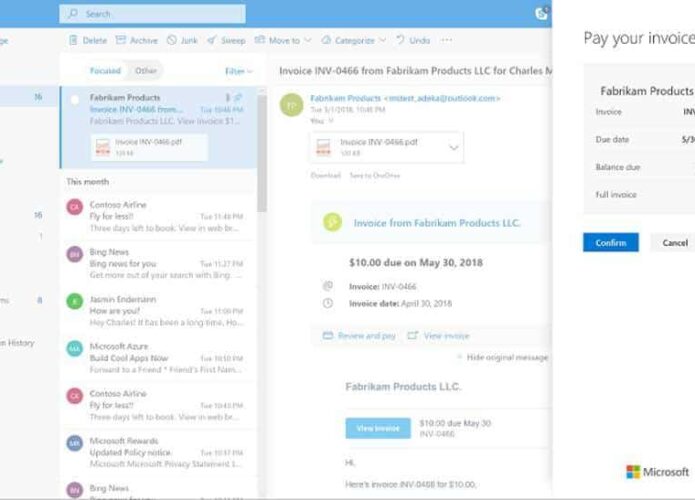Click Fabrikam Products sender avatar in reading pane
This screenshot has width=695, height=500.
[x=291, y=105]
